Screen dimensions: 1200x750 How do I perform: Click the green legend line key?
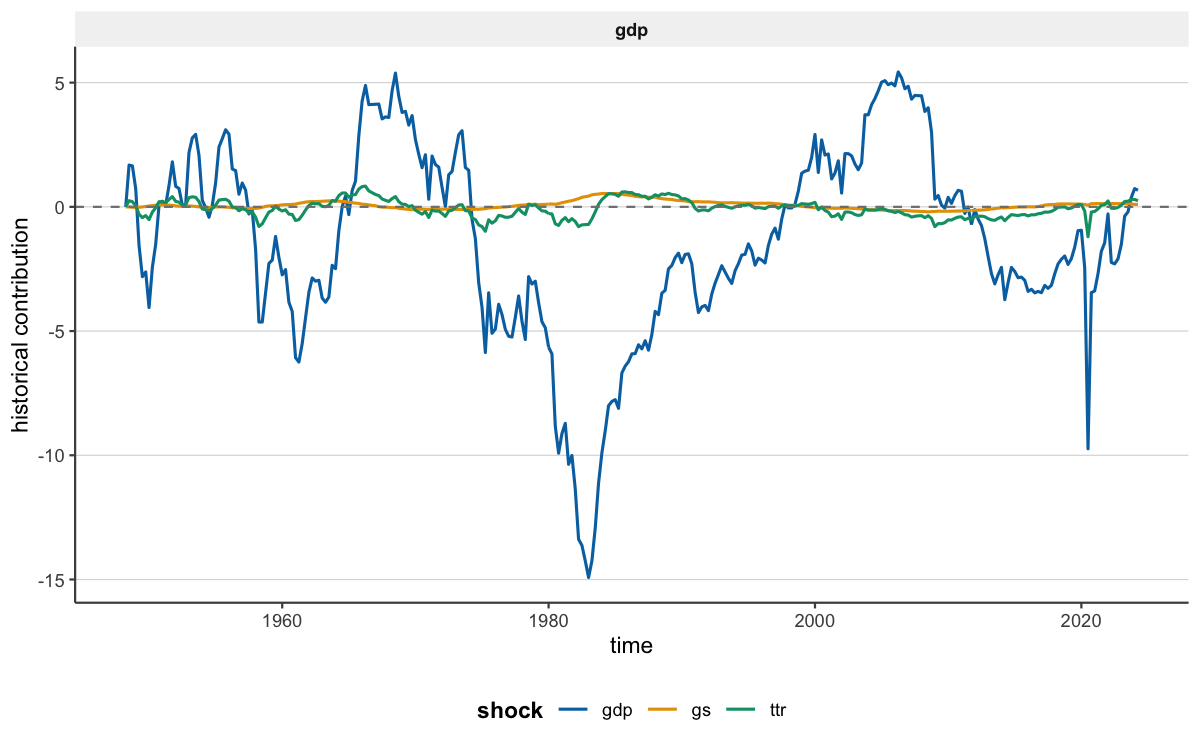tap(740, 708)
